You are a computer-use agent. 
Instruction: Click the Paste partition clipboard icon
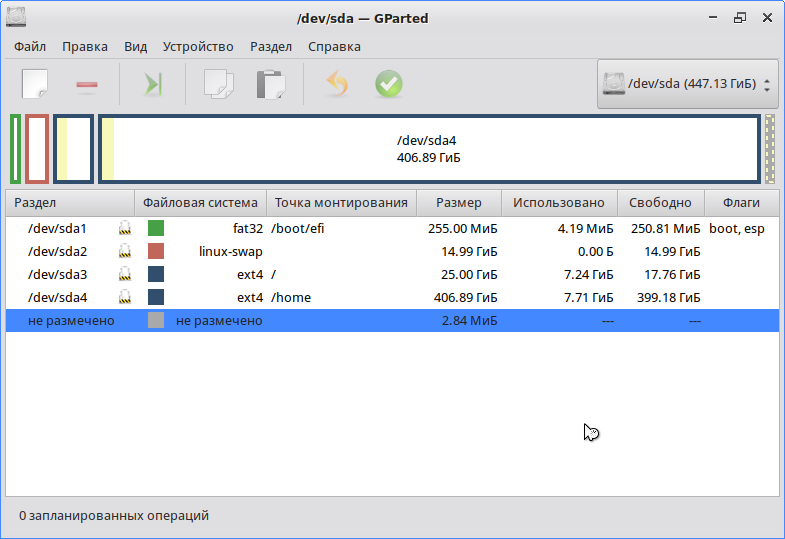click(271, 84)
